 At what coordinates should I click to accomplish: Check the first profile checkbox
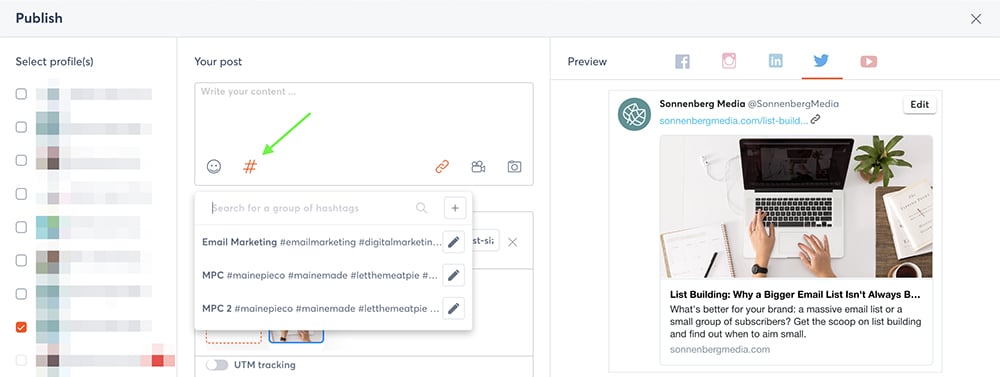tap(21, 94)
